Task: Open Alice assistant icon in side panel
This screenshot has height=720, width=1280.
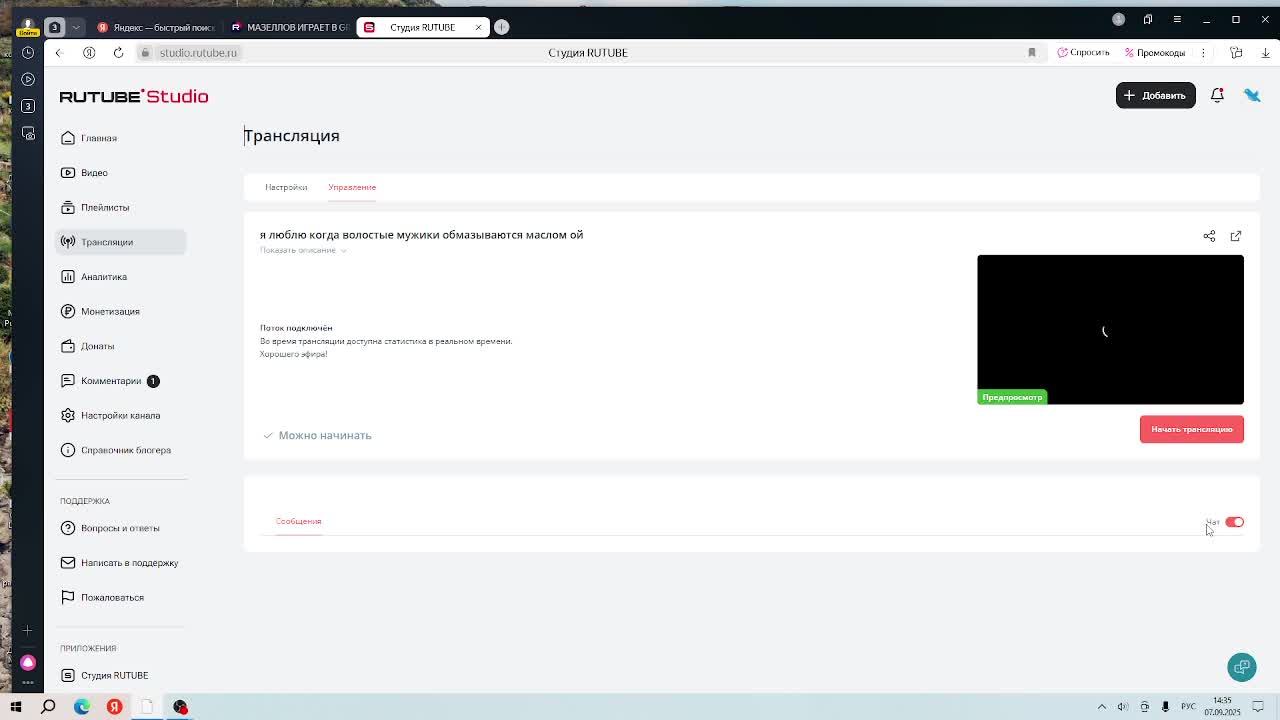Action: point(28,662)
